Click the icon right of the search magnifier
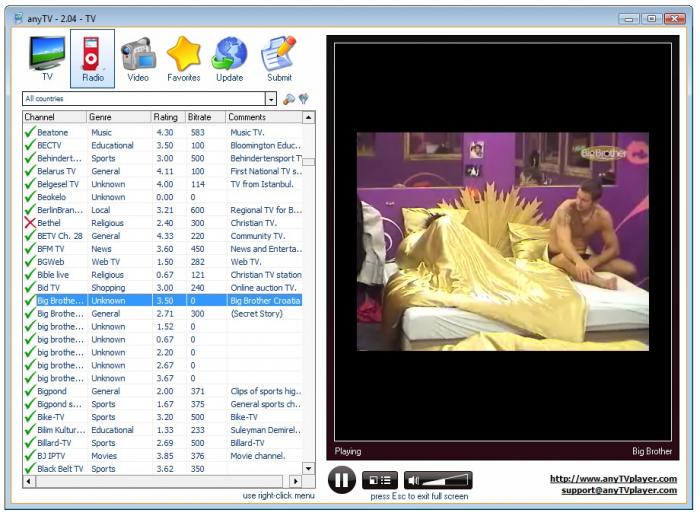Viewport: 700px width, 516px height. (x=304, y=99)
